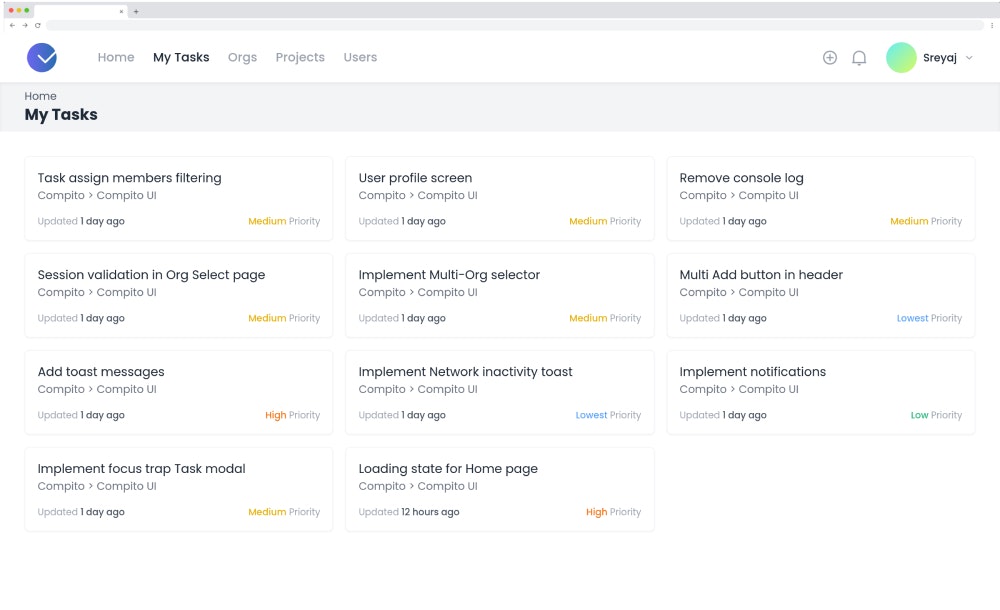Click the browser forward arrow
This screenshot has width=1000, height=610.
click(x=25, y=25)
